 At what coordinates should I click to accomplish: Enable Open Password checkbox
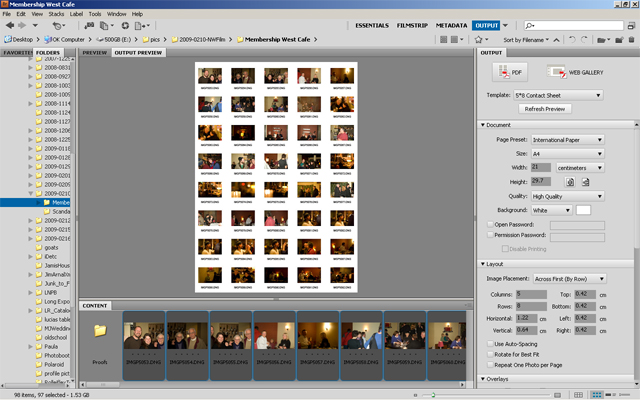pyautogui.click(x=490, y=224)
